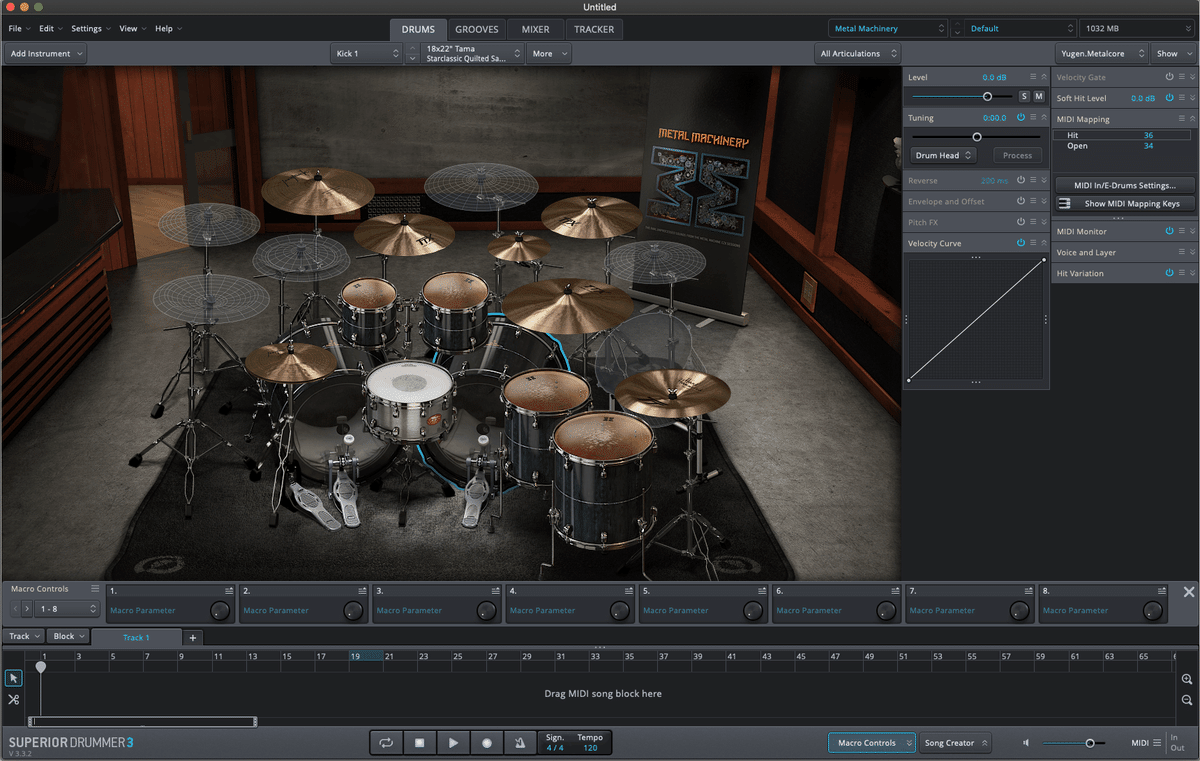Select the arrow tool in the song track panel
Viewport: 1200px width, 761px height.
coord(13,678)
